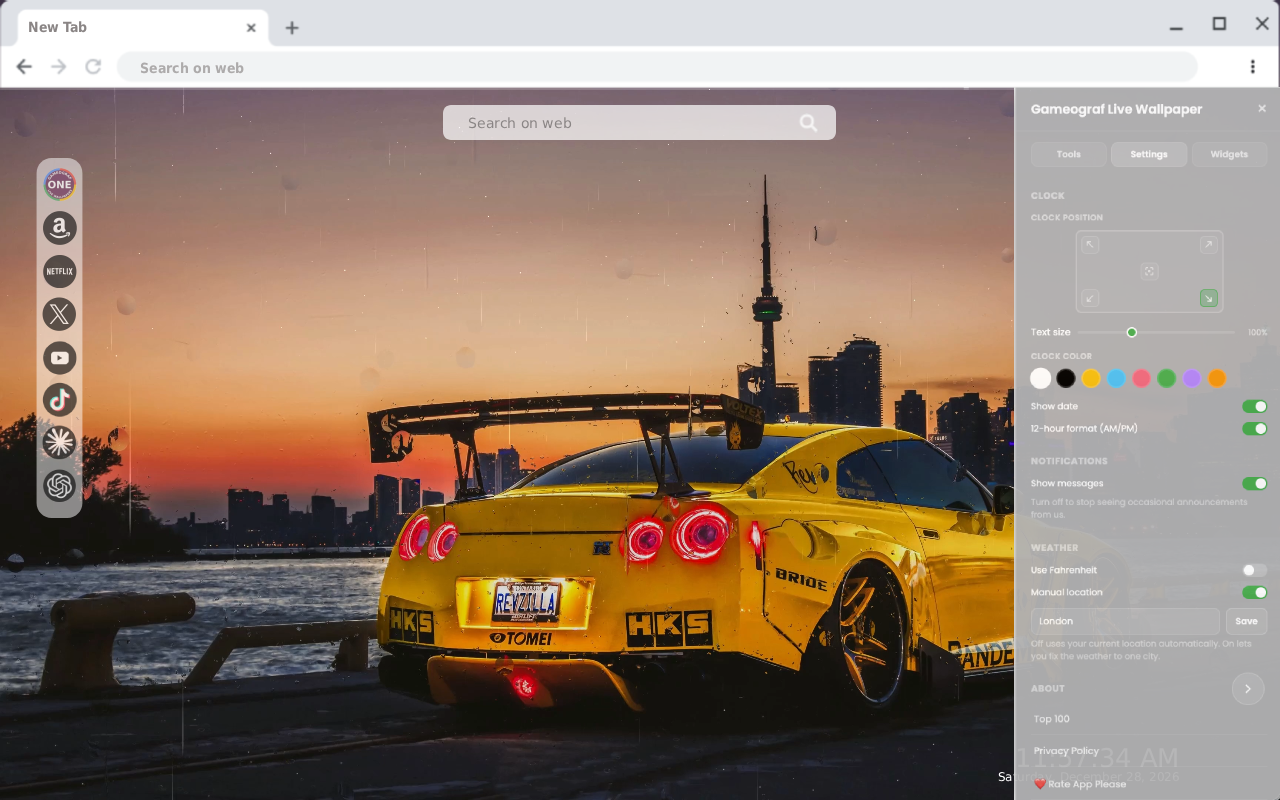Toggle the Show date switch
Screen dimensions: 1280x800
[x=1254, y=407]
